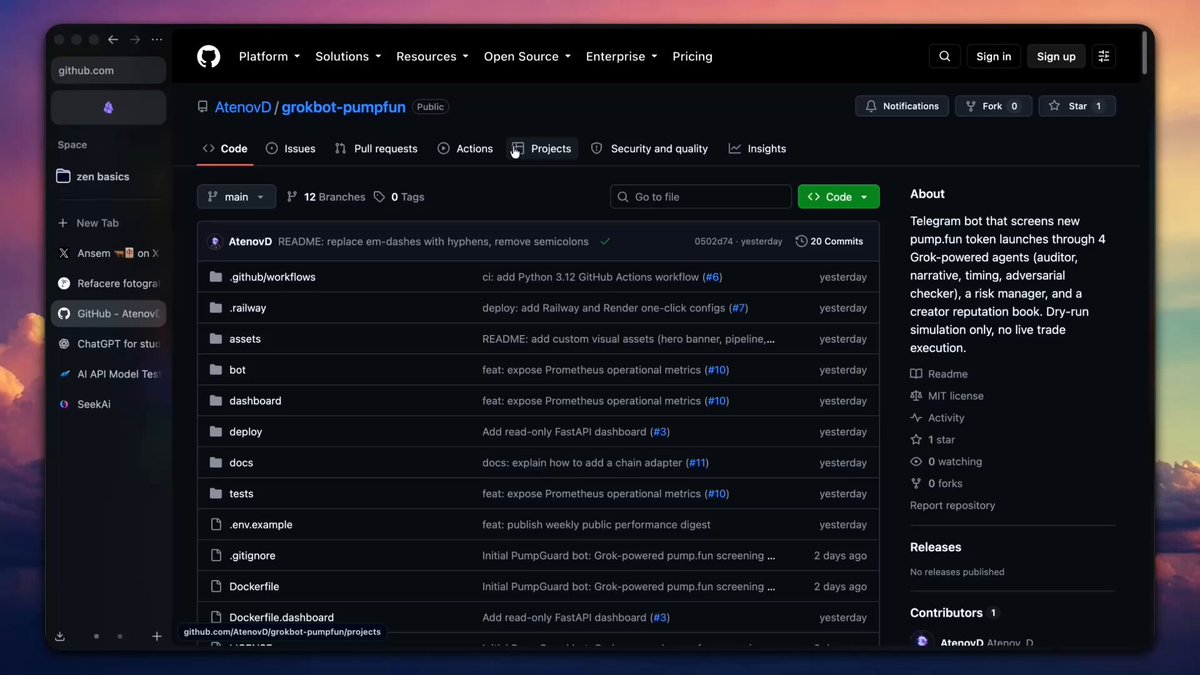Screen dimensions: 1200x675
Task: Switch to the SeekAi browser tab
Action: [109, 405]
